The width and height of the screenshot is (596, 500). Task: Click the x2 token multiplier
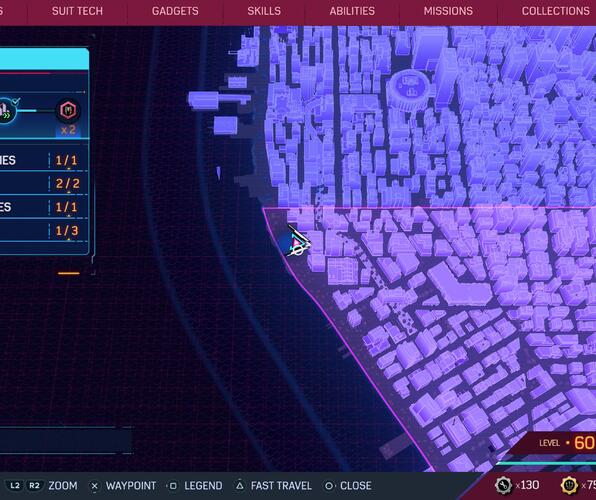[68, 130]
